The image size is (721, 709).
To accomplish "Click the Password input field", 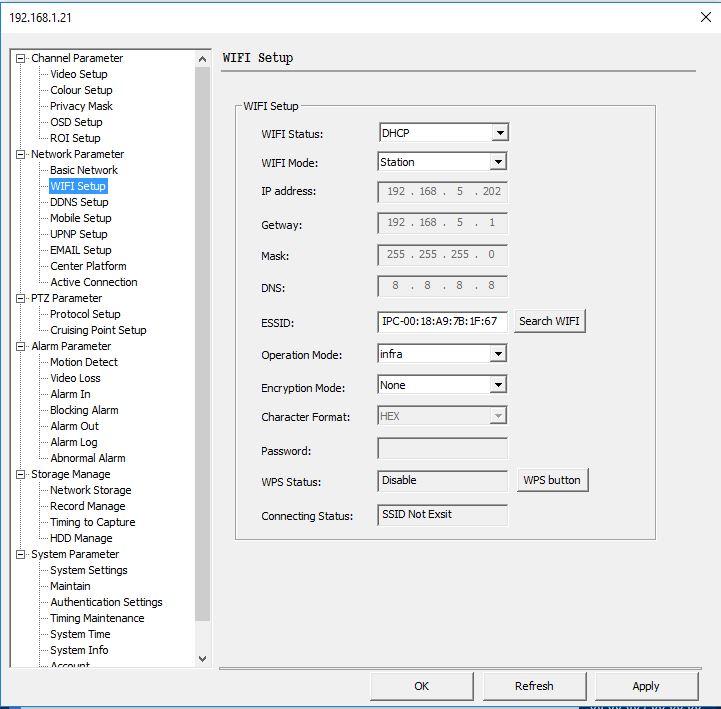I will pos(442,448).
